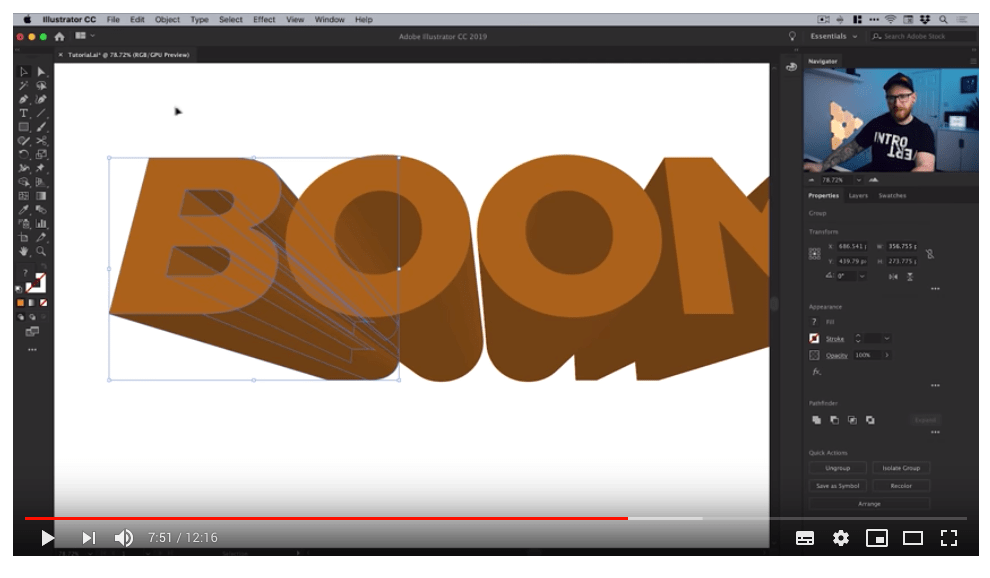The height and width of the screenshot is (578, 990).
Task: Open Navigator zoom level dropdown
Action: [x=858, y=181]
